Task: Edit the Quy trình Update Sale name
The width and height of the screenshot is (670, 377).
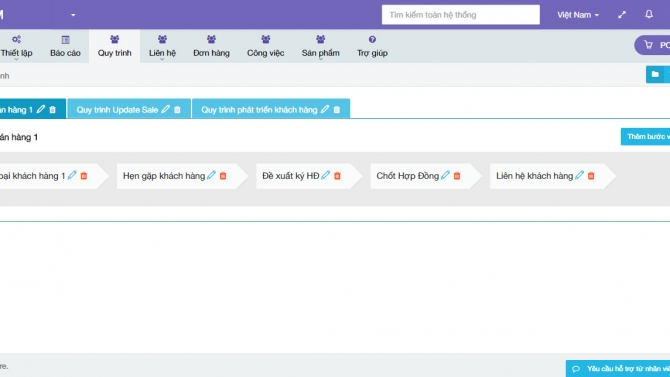Action: click(165, 109)
